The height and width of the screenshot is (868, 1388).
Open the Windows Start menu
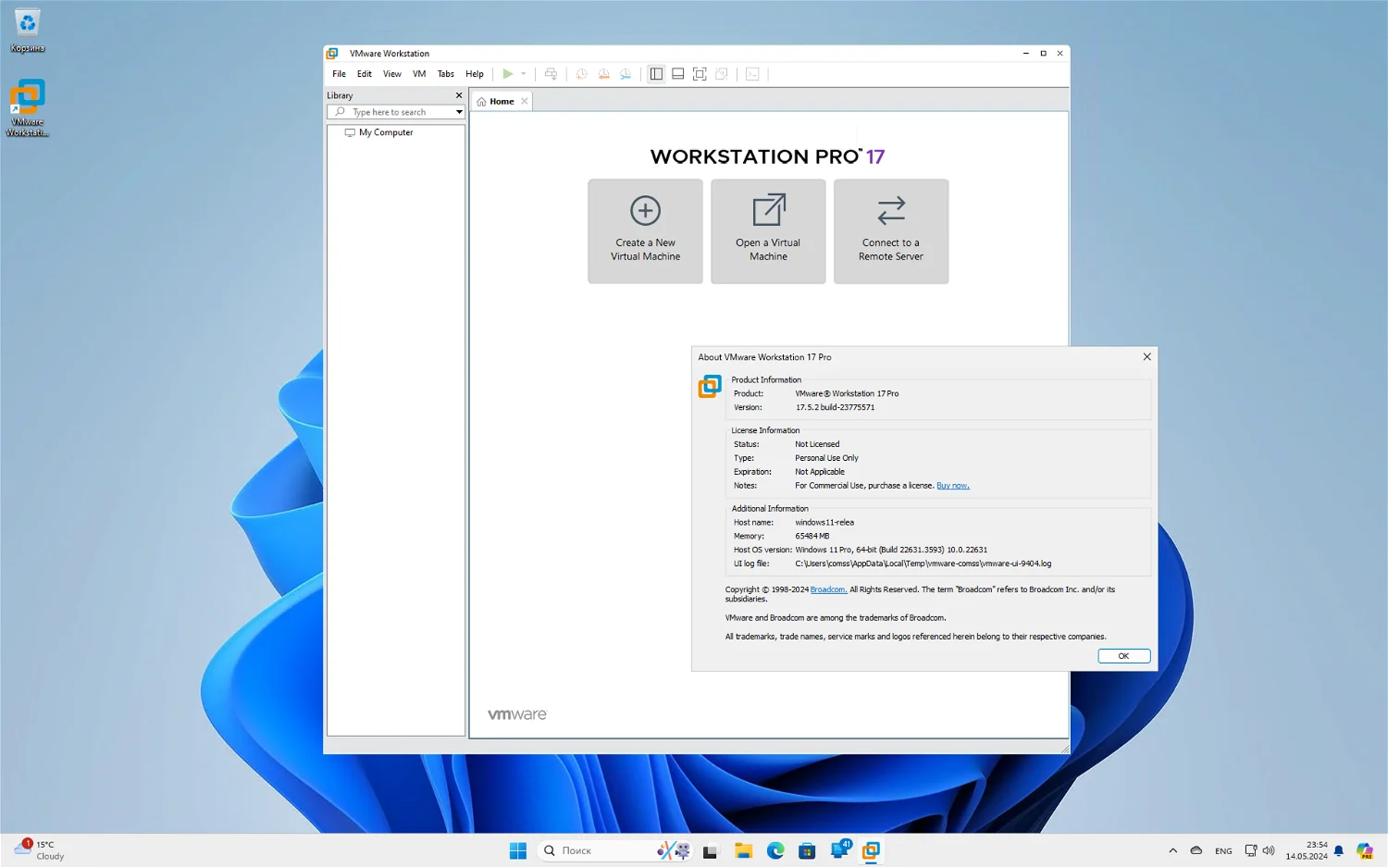click(x=518, y=850)
